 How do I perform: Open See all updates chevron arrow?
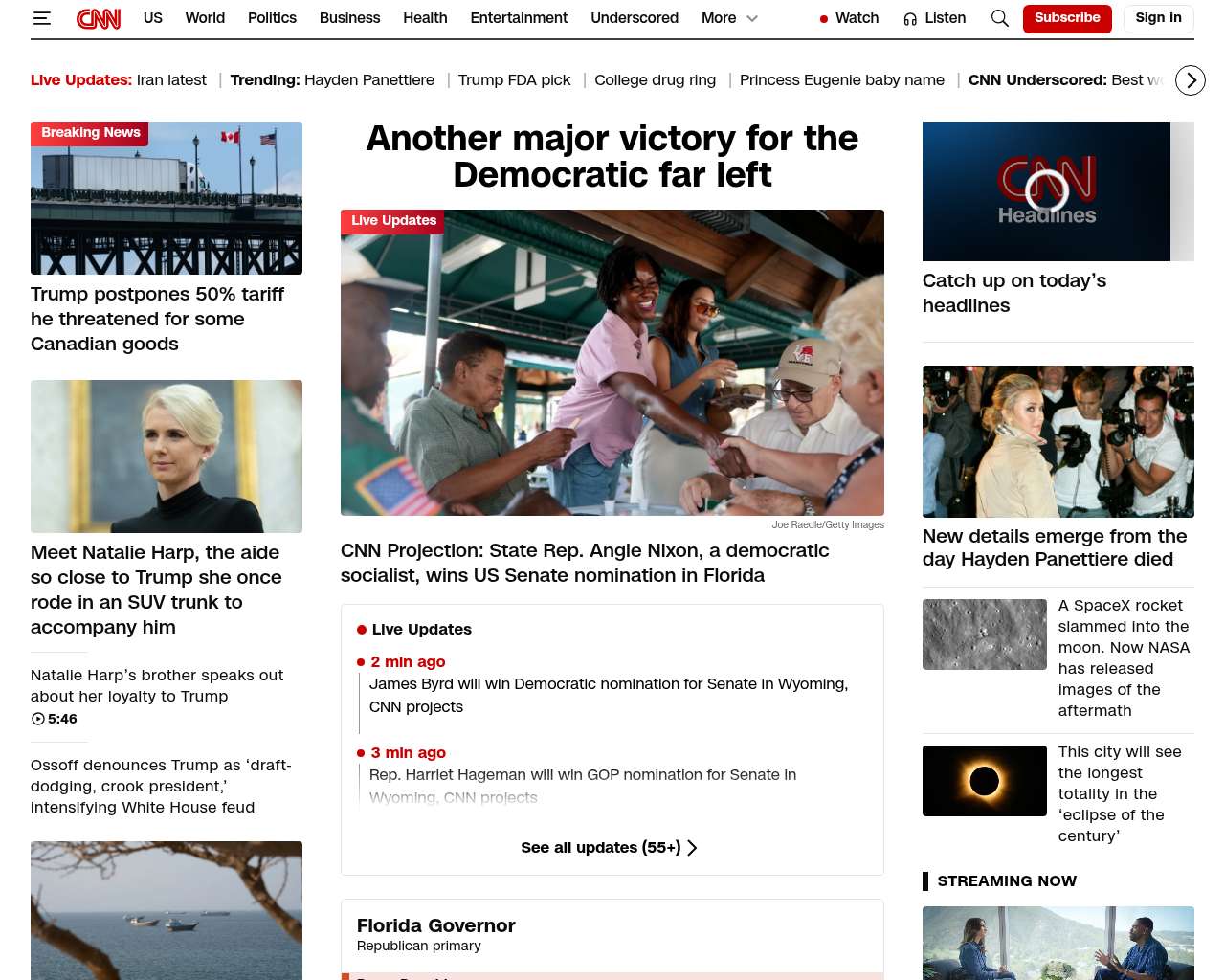point(692,848)
